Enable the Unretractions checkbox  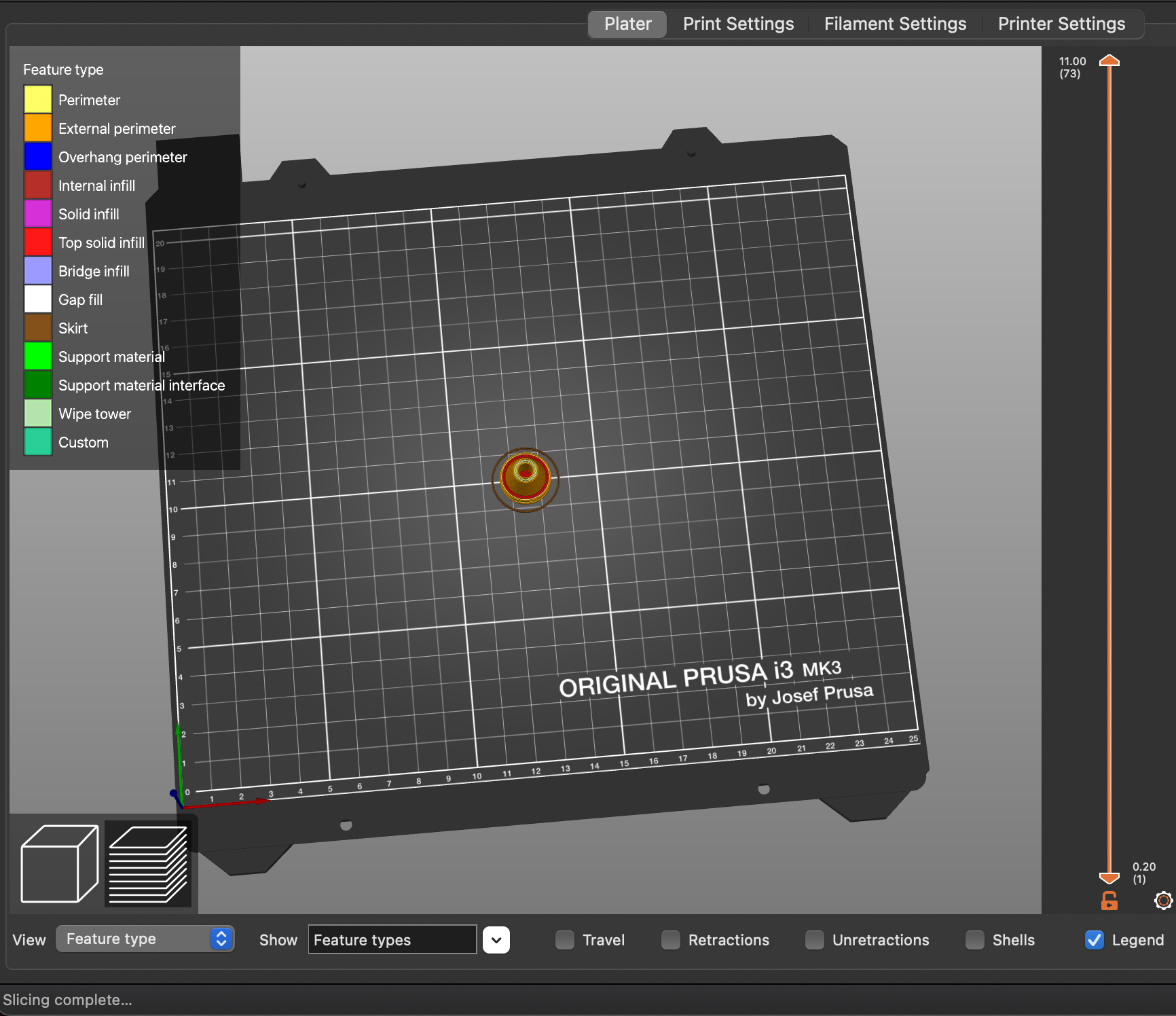coord(815,940)
